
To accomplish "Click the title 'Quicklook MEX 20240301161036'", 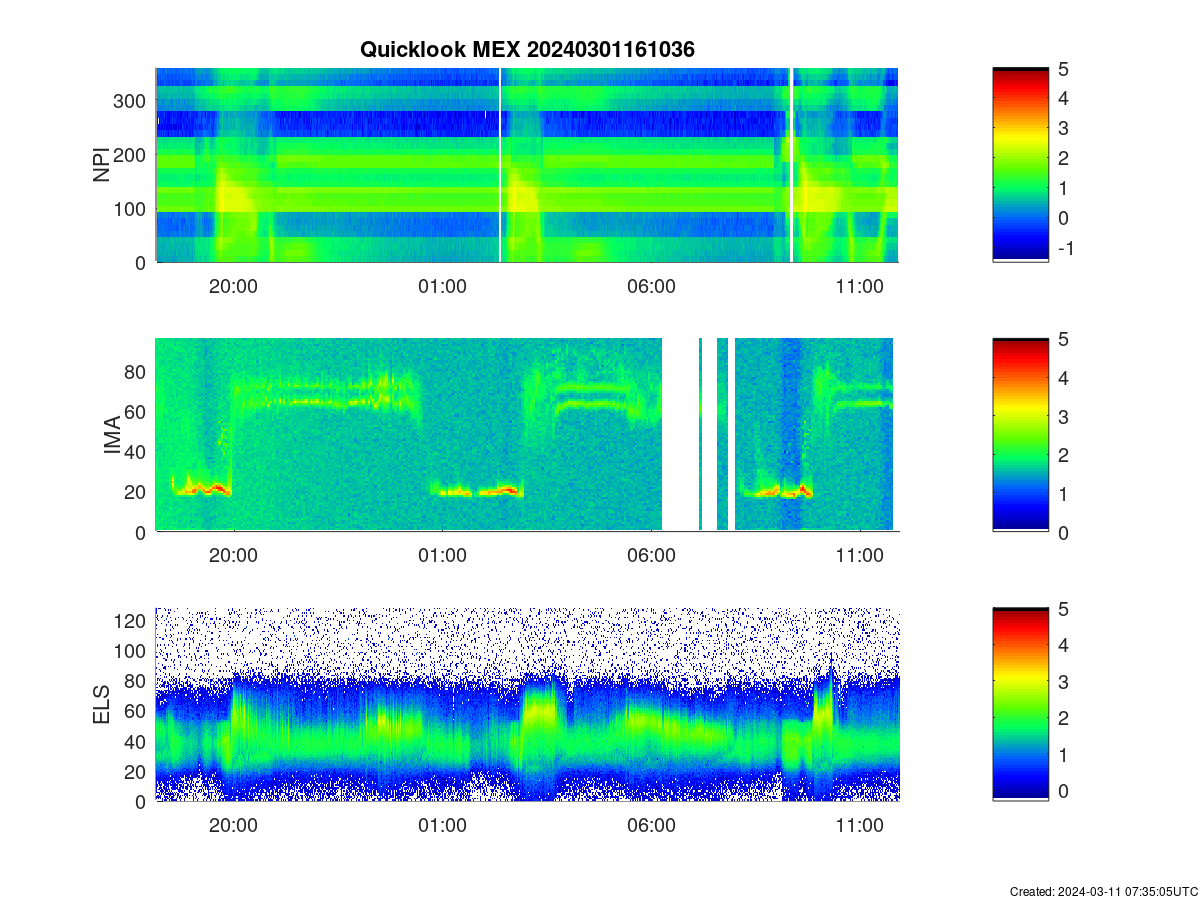I will pos(527,49).
